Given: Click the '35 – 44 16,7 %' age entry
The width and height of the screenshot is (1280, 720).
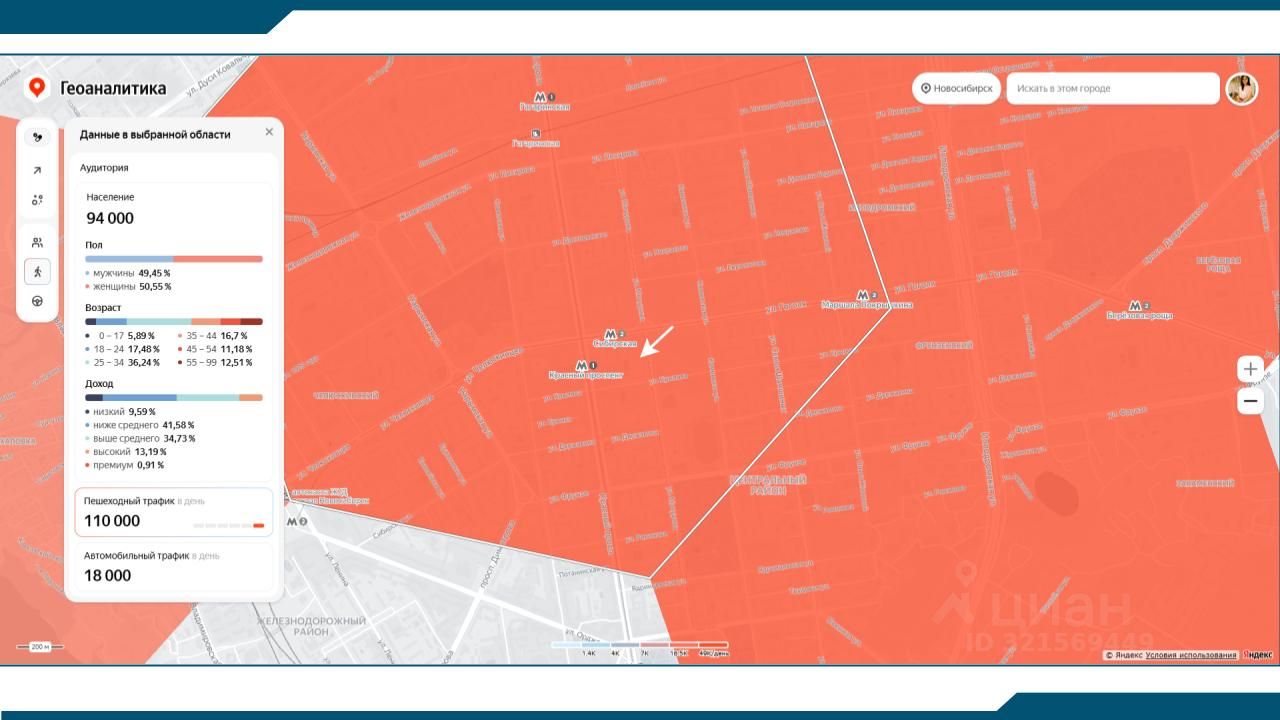Looking at the screenshot, I should click(x=212, y=336).
